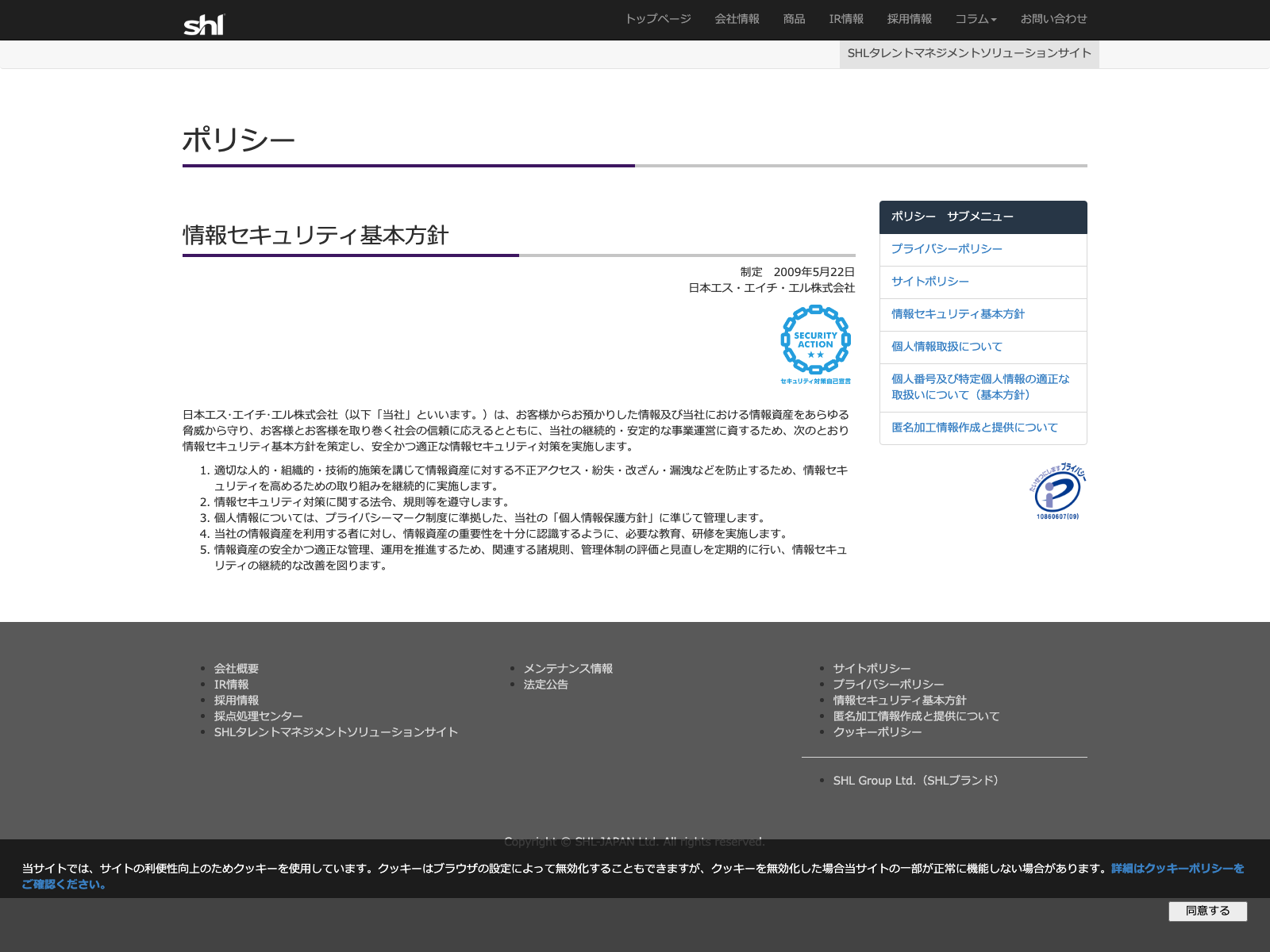Viewport: 1270px width, 952px height.
Task: Open SHLタレントマネジメントソリューションサイト header button
Action: [969, 53]
